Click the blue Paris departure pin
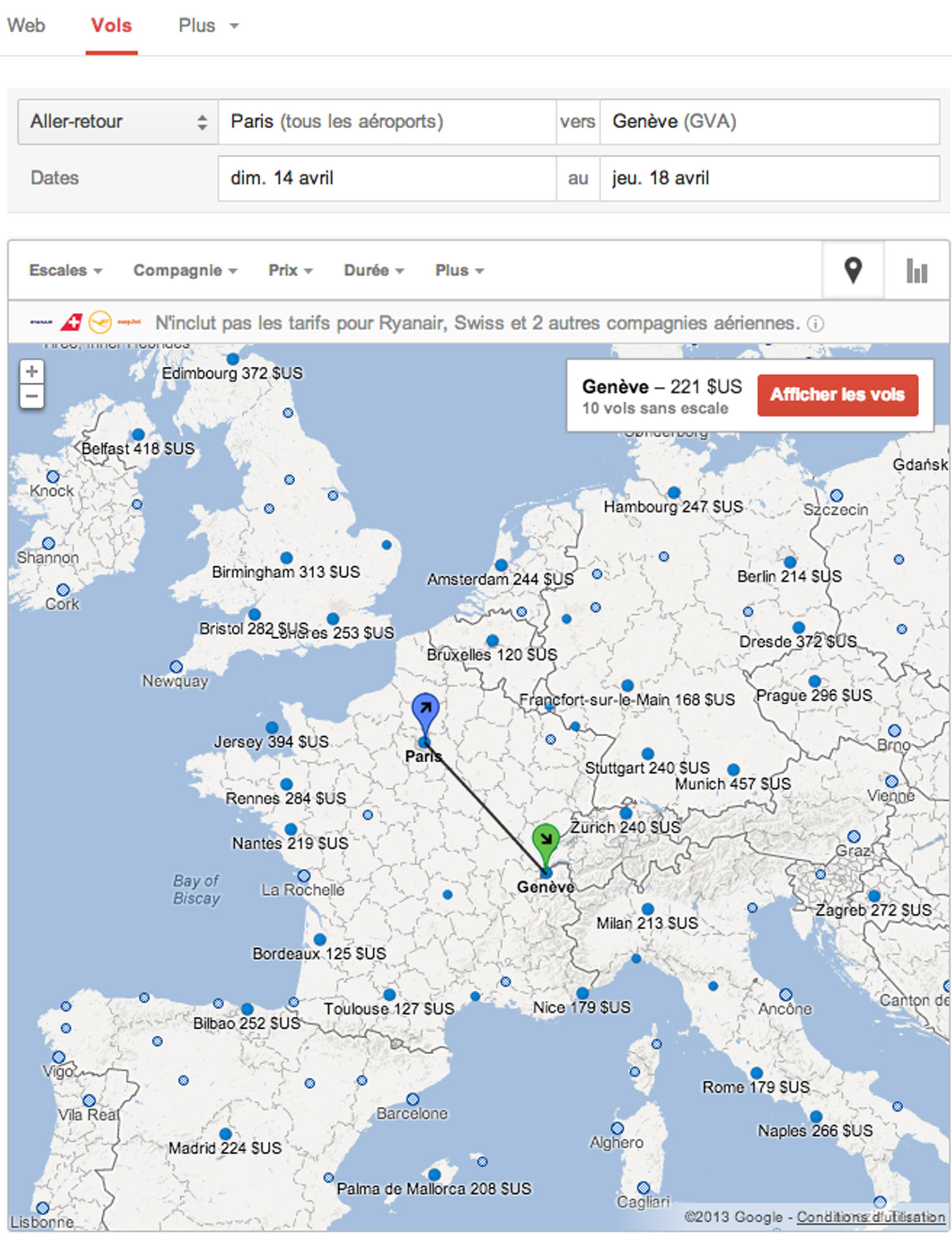 coord(425,712)
